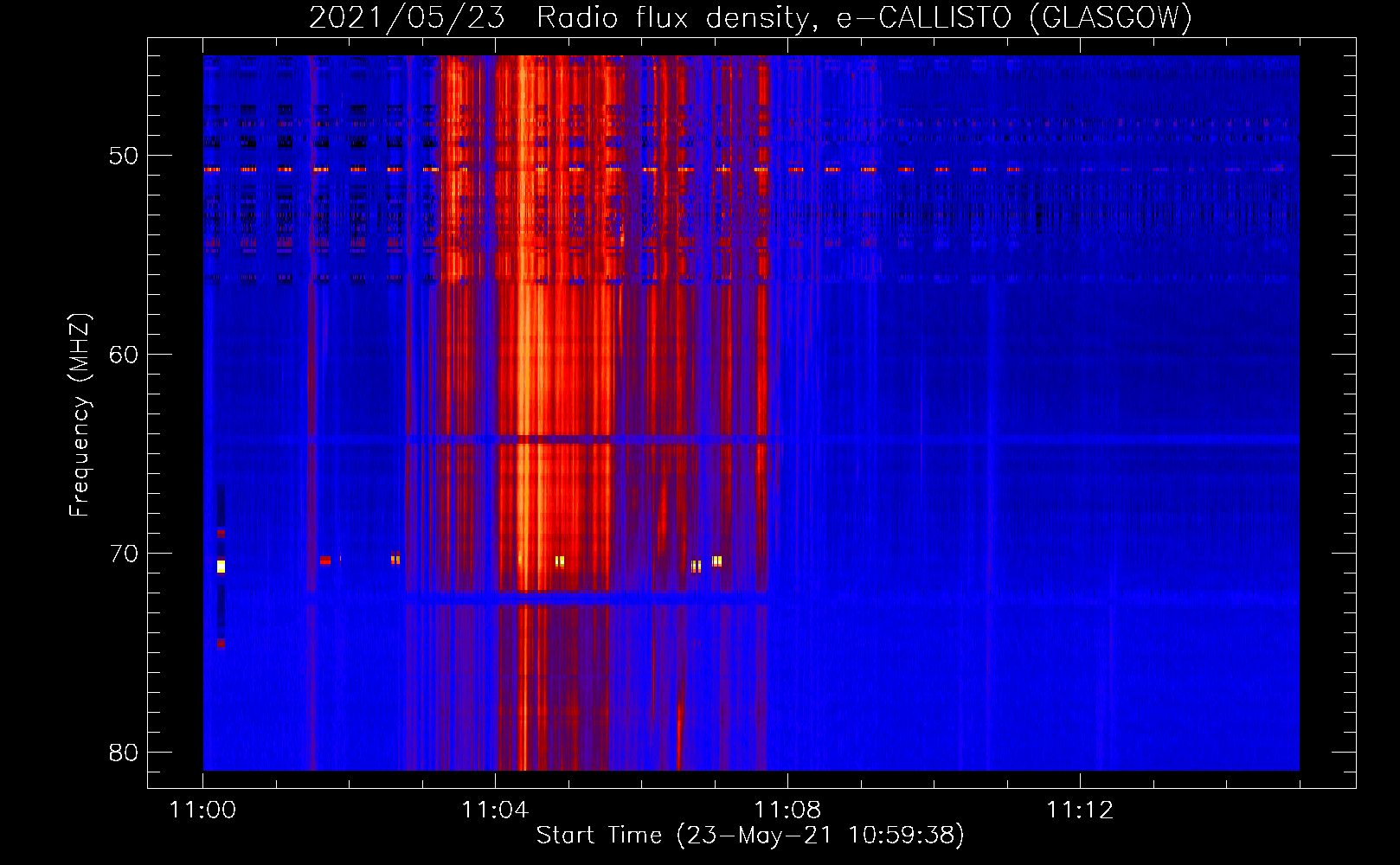Click the '11:00' time tick label
The width and height of the screenshot is (1400, 865).
point(202,811)
